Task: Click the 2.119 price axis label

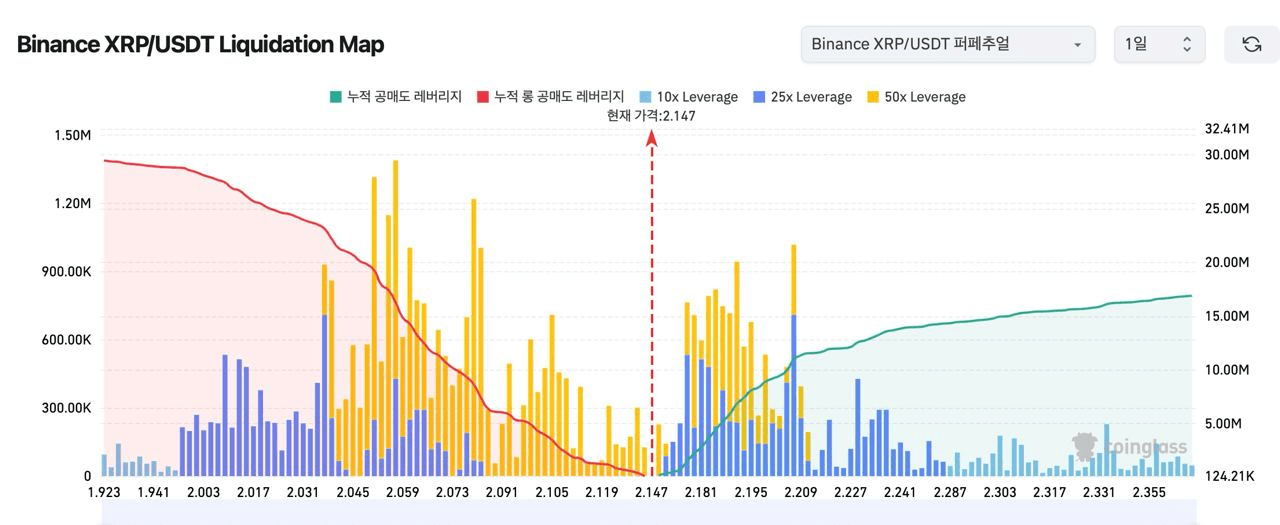Action: pos(602,492)
